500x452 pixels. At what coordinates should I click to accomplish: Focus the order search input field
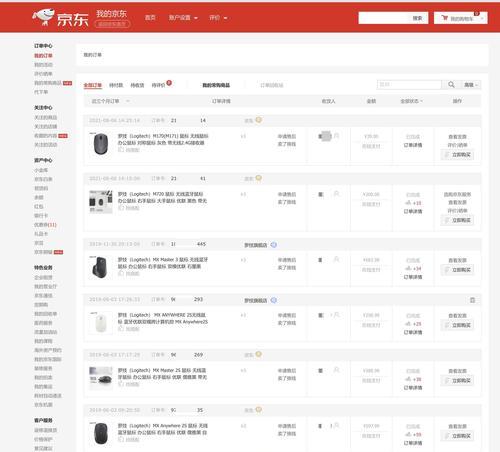tap(409, 85)
